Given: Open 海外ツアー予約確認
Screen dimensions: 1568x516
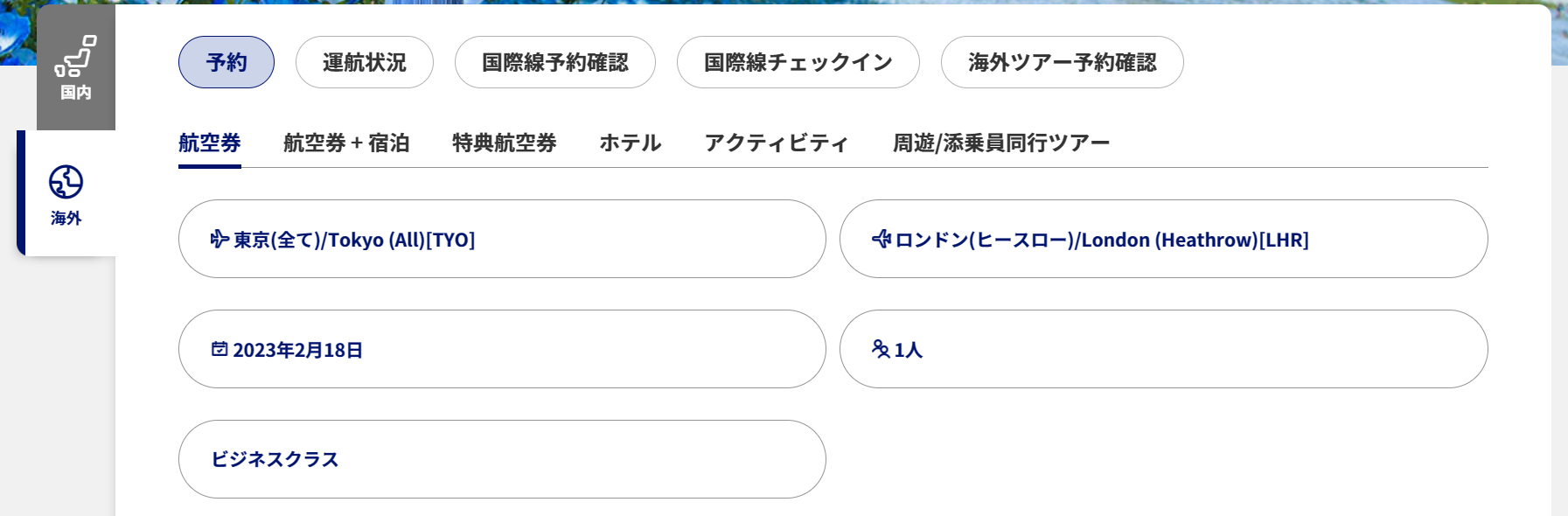Looking at the screenshot, I should click(x=1063, y=62).
